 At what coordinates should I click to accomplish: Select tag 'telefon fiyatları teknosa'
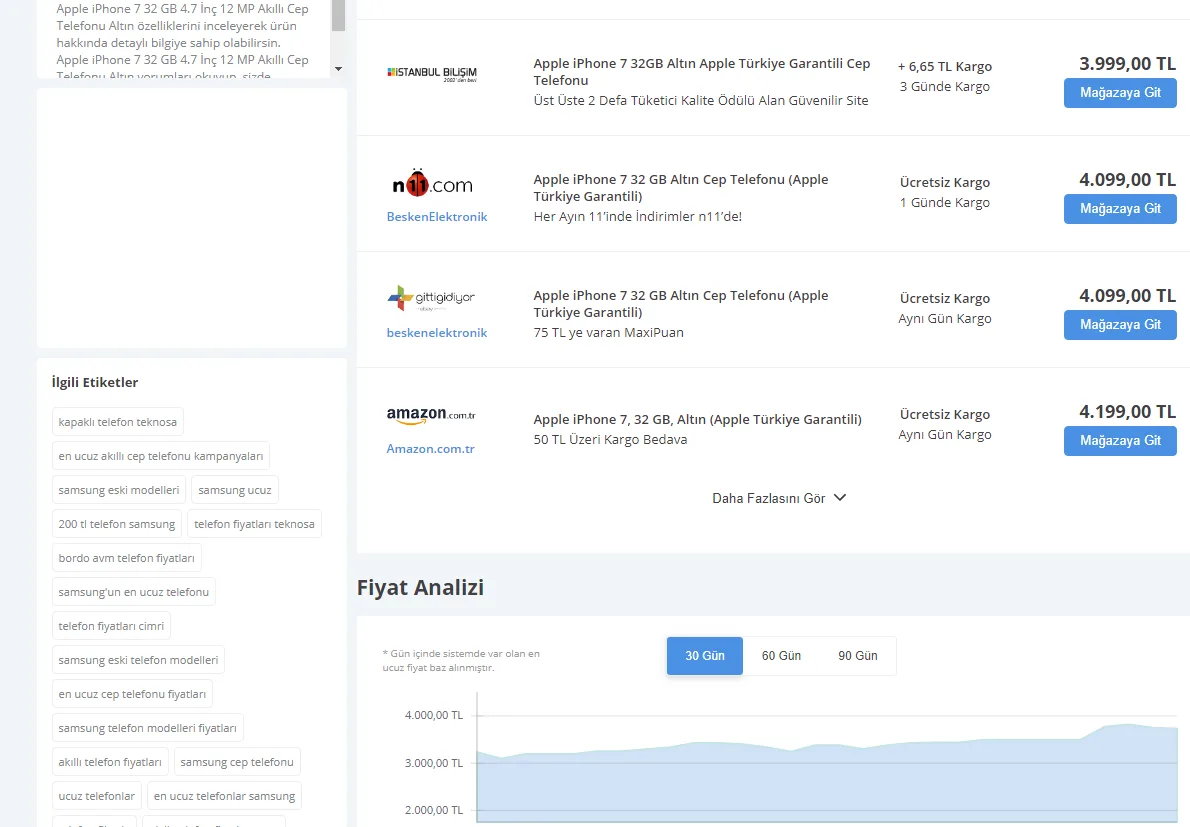(x=254, y=524)
